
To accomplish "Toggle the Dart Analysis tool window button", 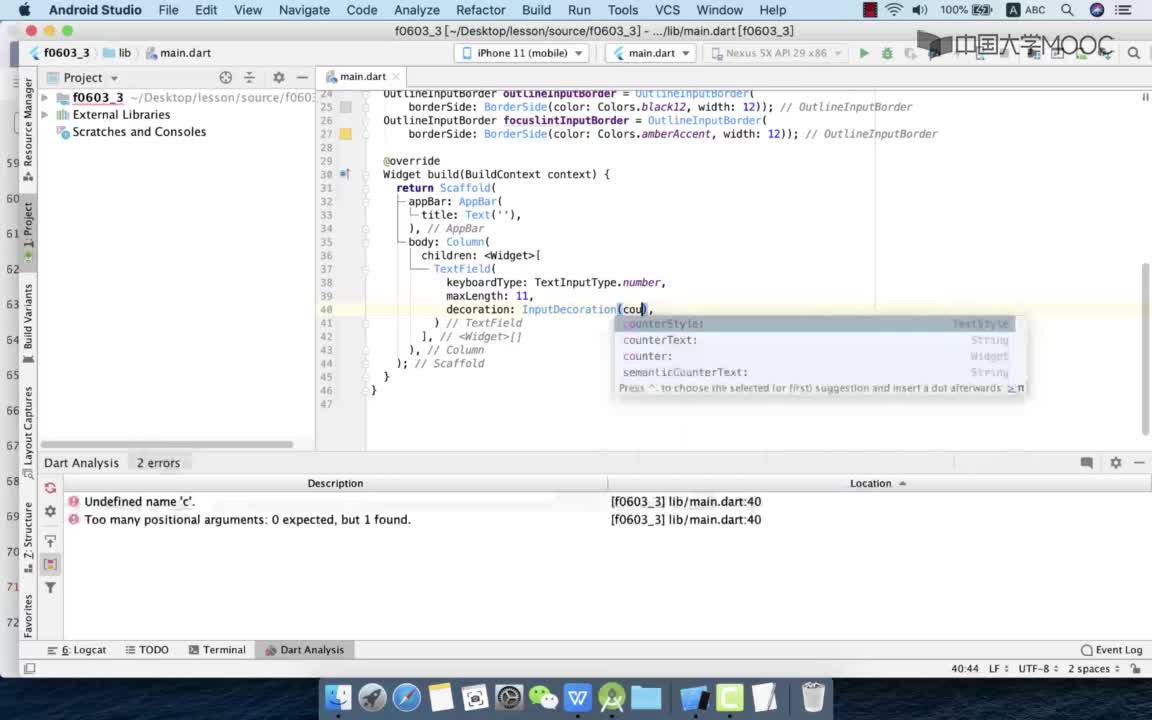I will [x=304, y=650].
